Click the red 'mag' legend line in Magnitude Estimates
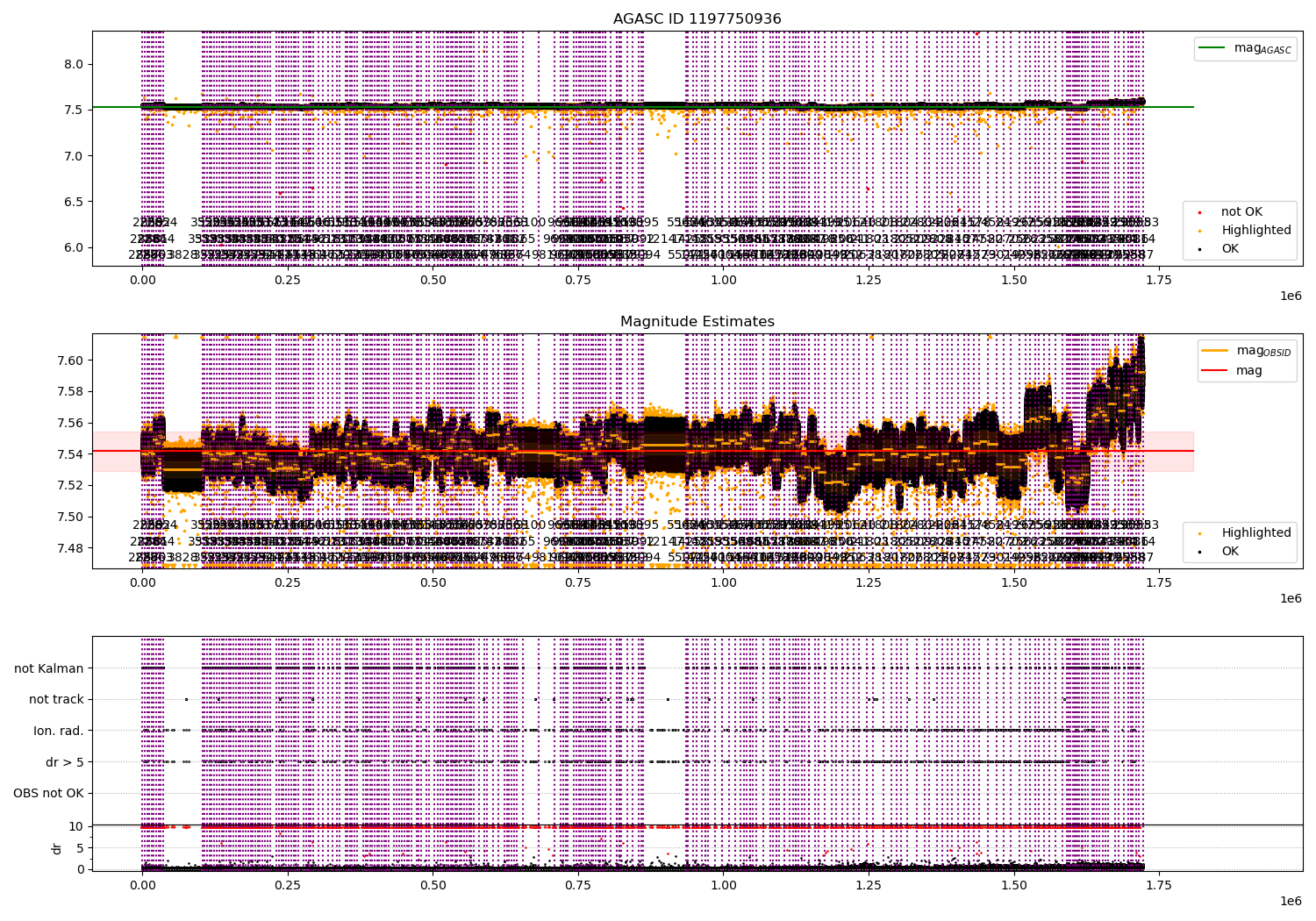1316x921 pixels. [1215, 370]
